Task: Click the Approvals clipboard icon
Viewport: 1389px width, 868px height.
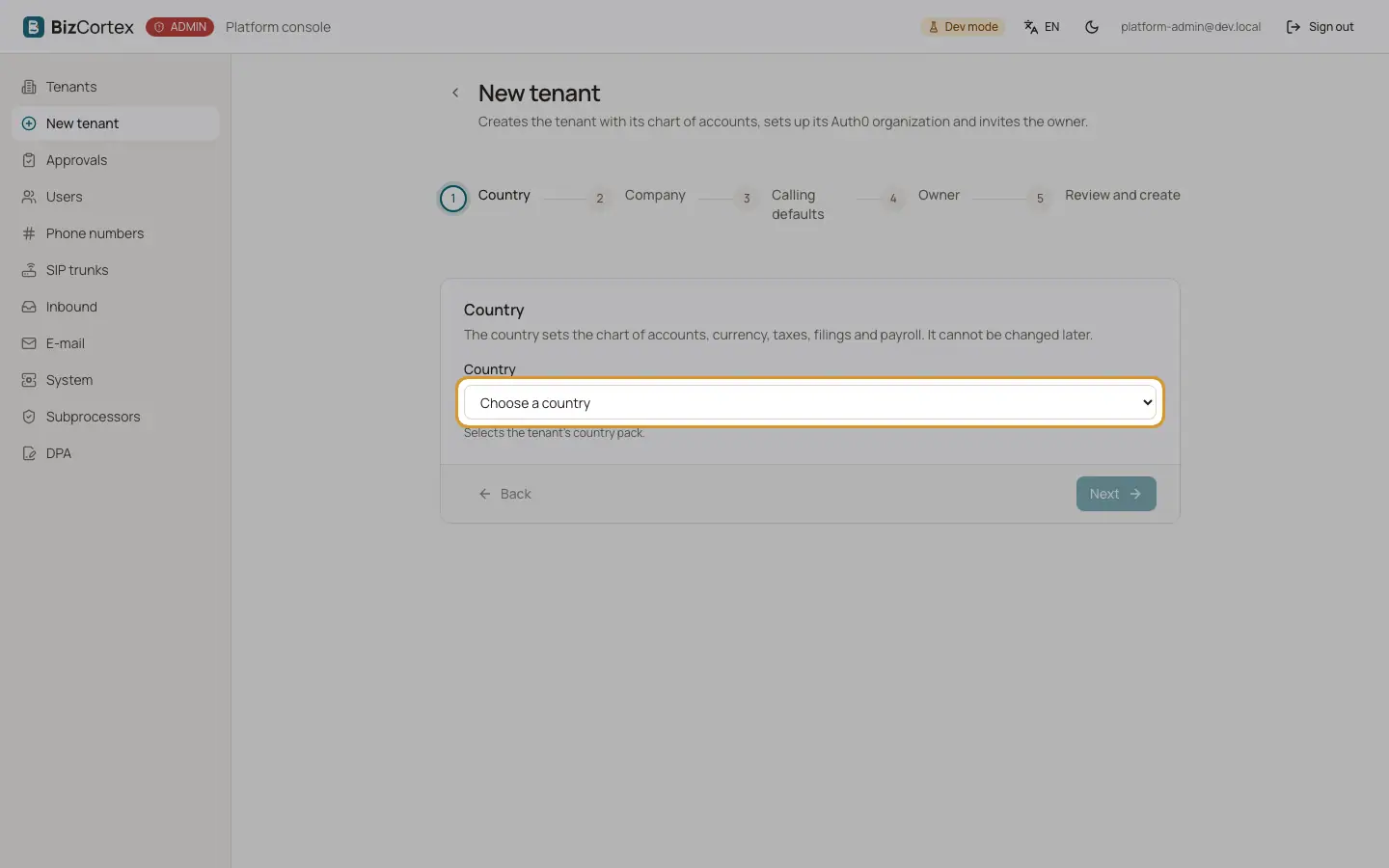Action: click(x=29, y=160)
